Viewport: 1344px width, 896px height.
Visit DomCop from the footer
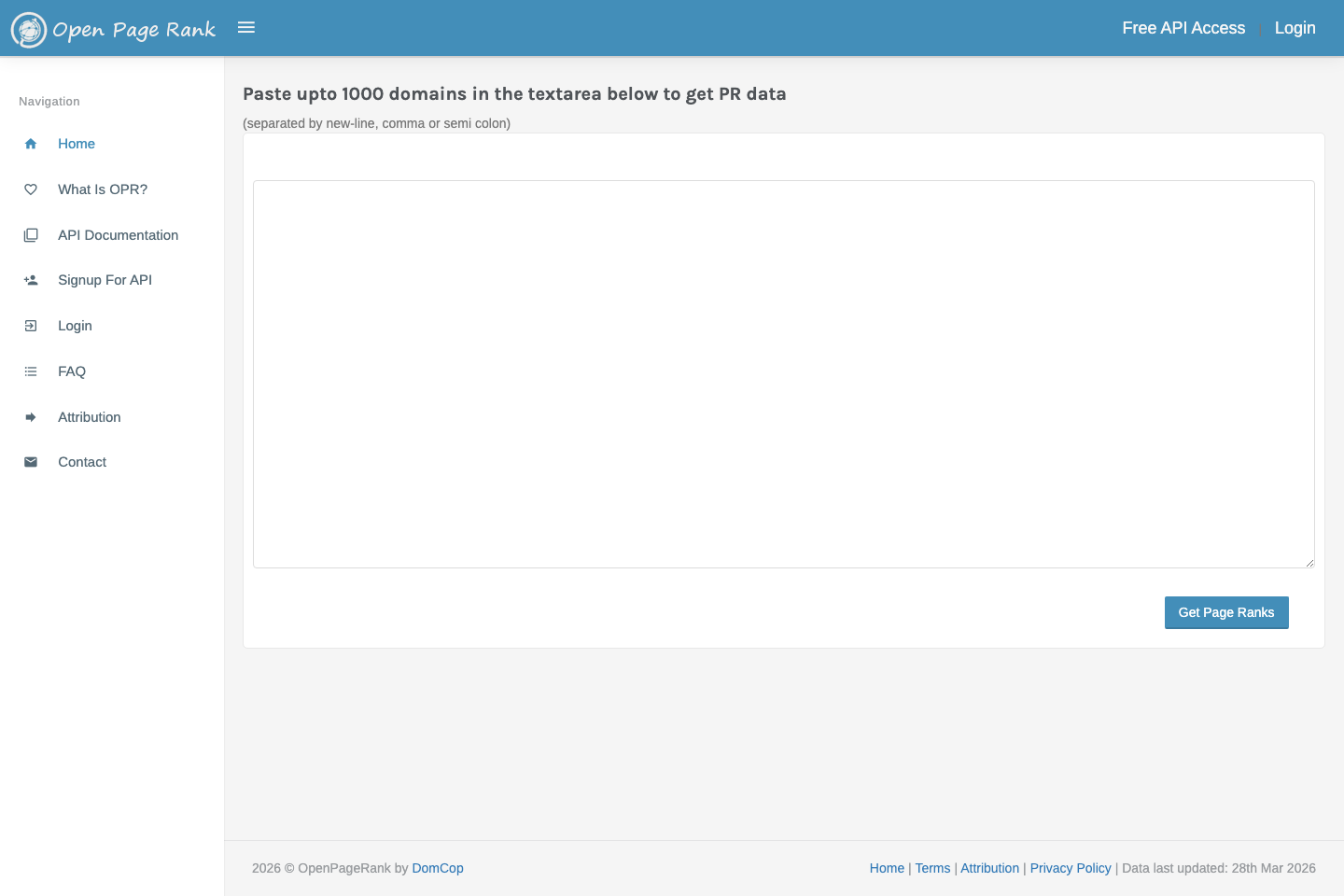[x=437, y=868]
